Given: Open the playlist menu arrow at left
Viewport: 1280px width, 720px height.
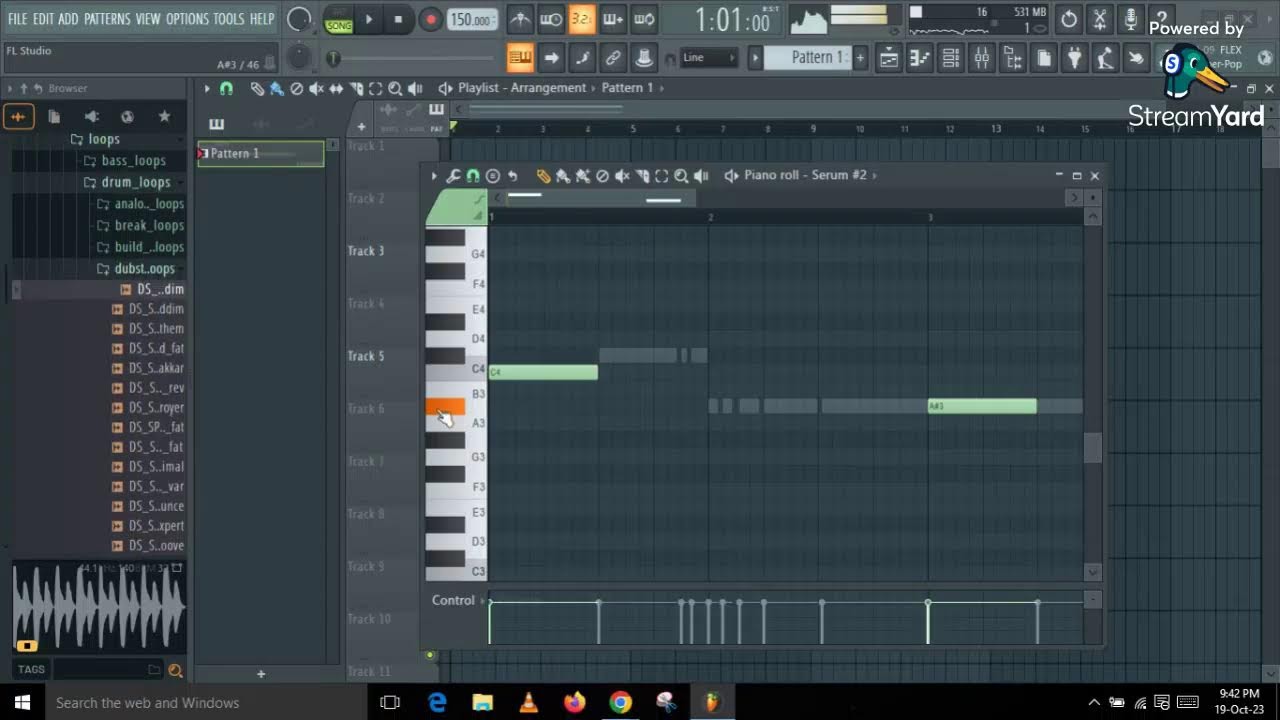Looking at the screenshot, I should 207,89.
